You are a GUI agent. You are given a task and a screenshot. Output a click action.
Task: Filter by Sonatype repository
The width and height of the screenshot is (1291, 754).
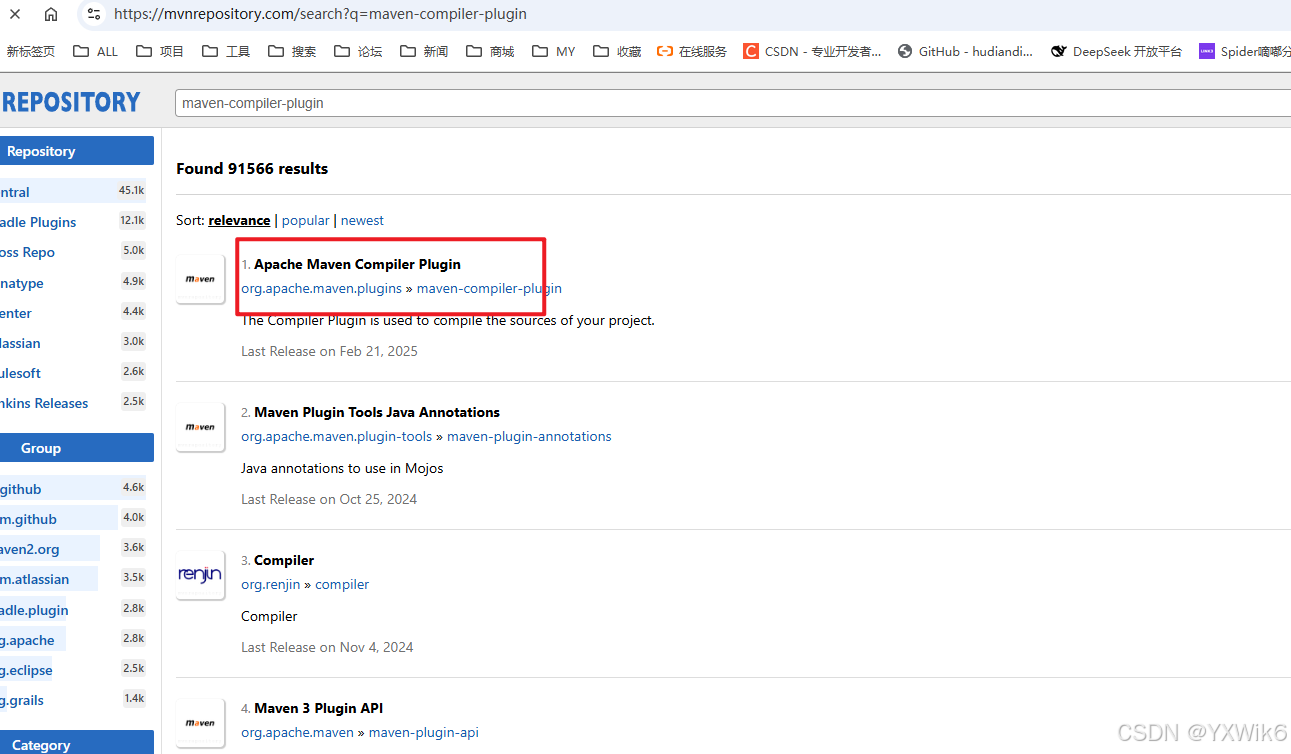coord(74,283)
